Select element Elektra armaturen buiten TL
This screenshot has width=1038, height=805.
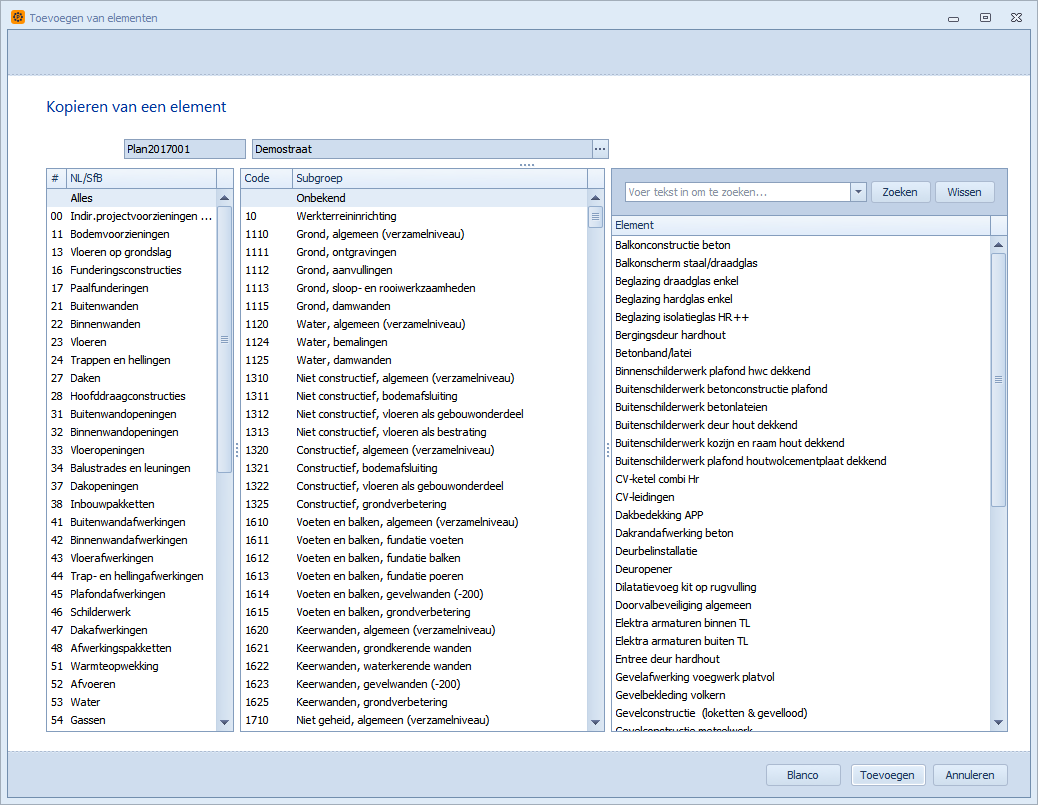tap(801, 641)
